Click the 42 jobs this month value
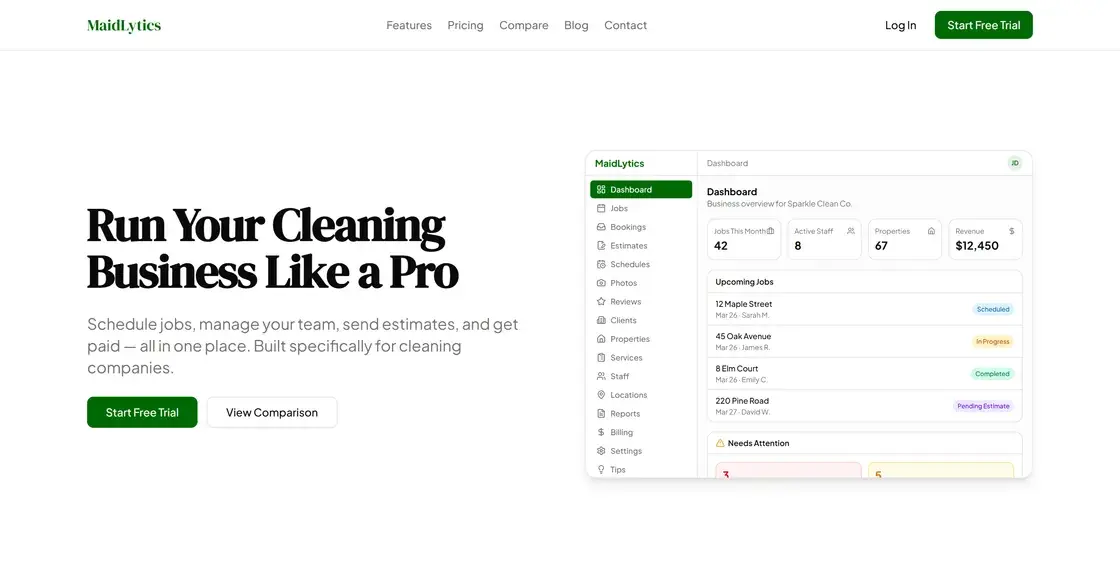Screen dimensions: 1120x574 pos(721,246)
